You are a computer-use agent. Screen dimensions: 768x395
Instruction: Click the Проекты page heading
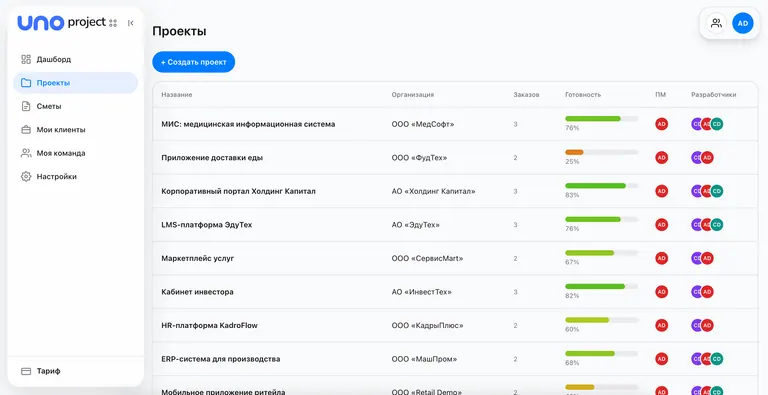coord(179,31)
